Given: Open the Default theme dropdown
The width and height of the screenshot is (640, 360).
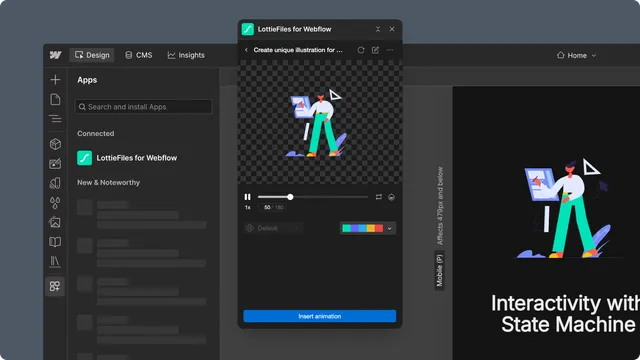Looking at the screenshot, I should (273, 228).
